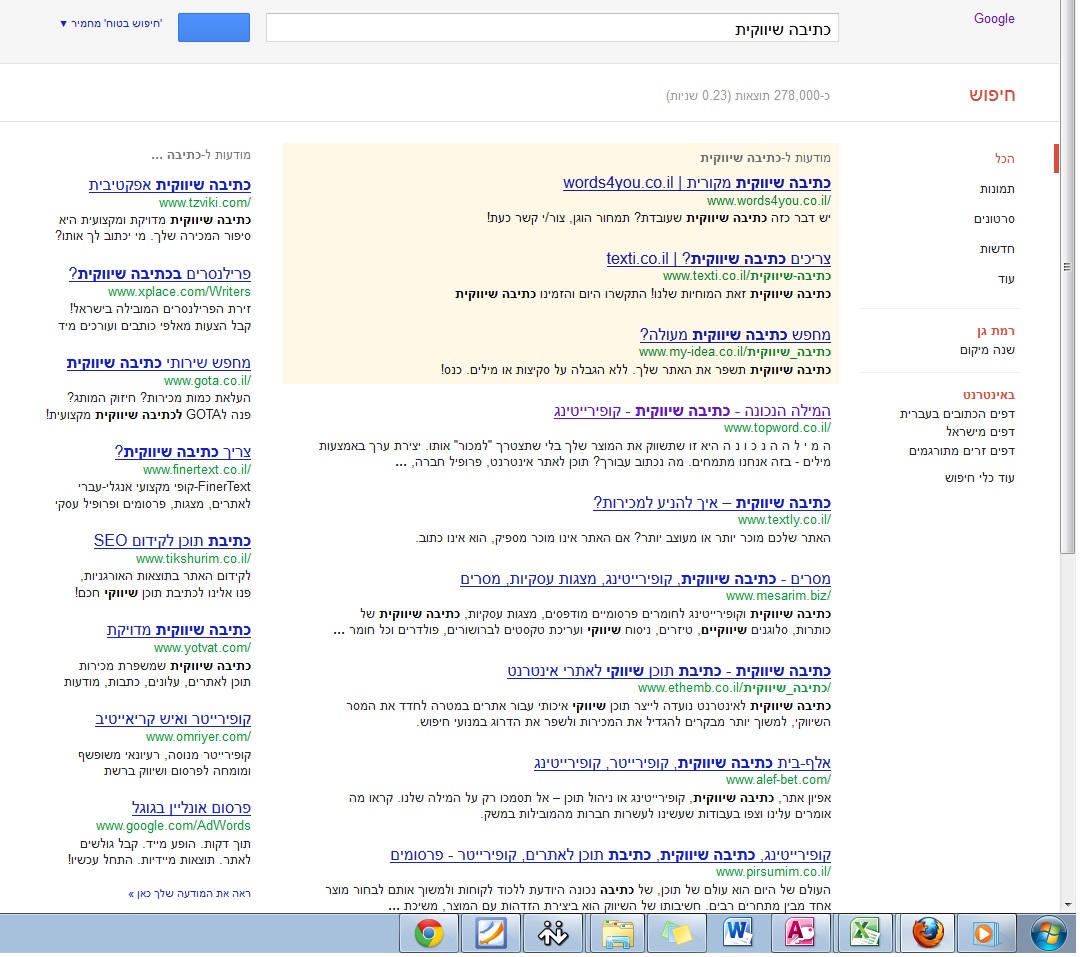Screen dimensions: 1080x957
Task: Open the two-figures-with-arrows taskbar icon
Action: 553,934
